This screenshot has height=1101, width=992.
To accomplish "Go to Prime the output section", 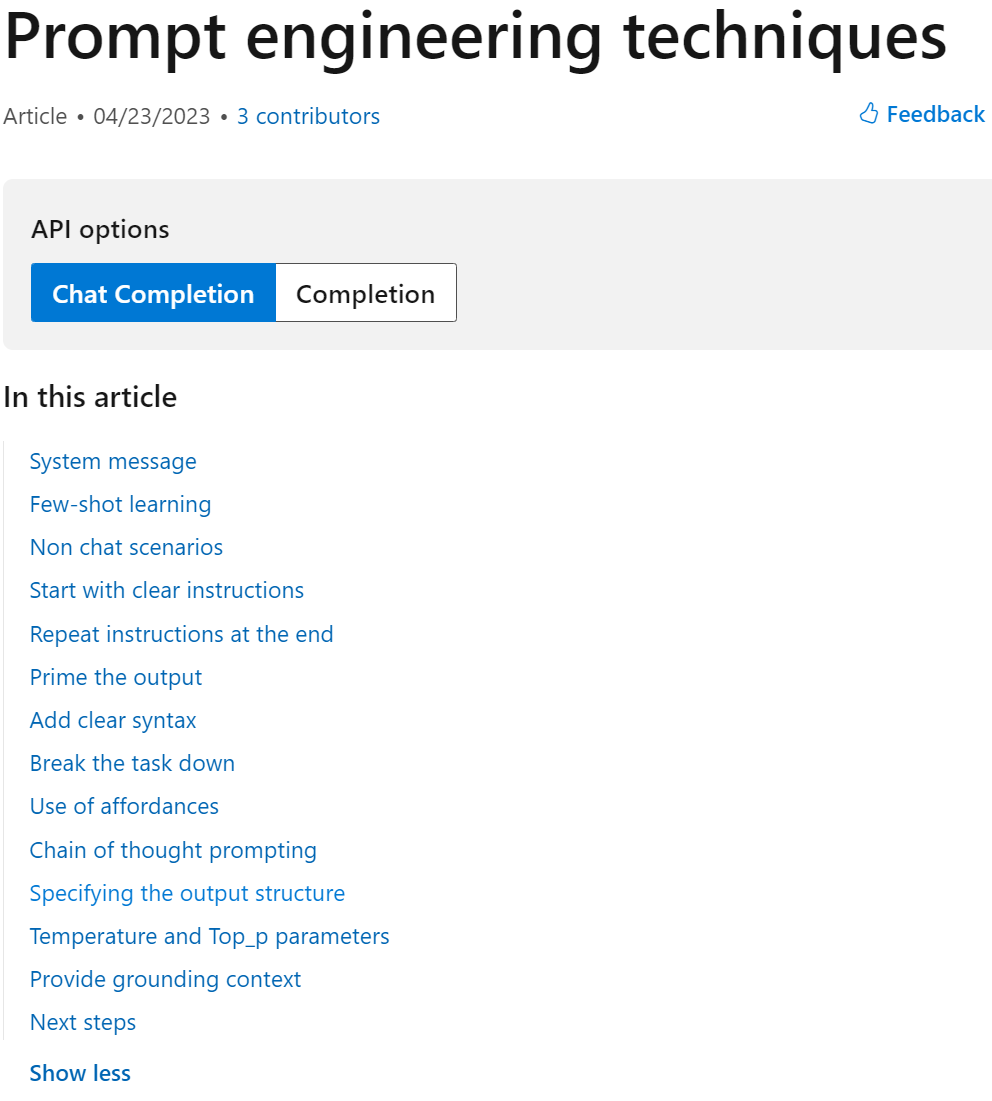I will point(116,677).
